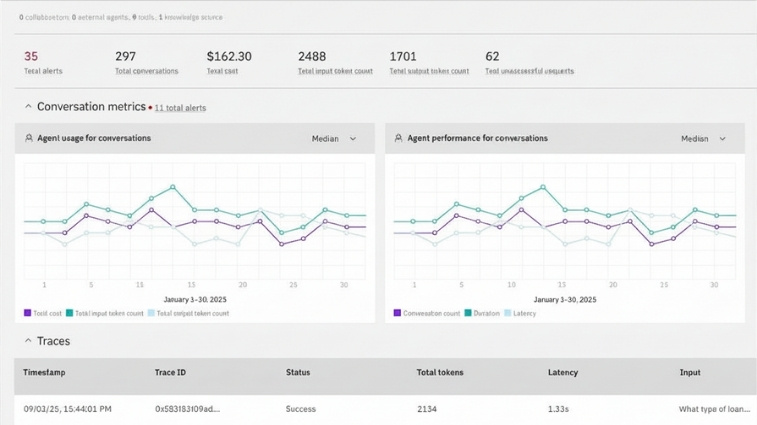Viewport: 757px width, 425px height.
Task: Click the Agent usage panel person icon
Action: click(29, 139)
